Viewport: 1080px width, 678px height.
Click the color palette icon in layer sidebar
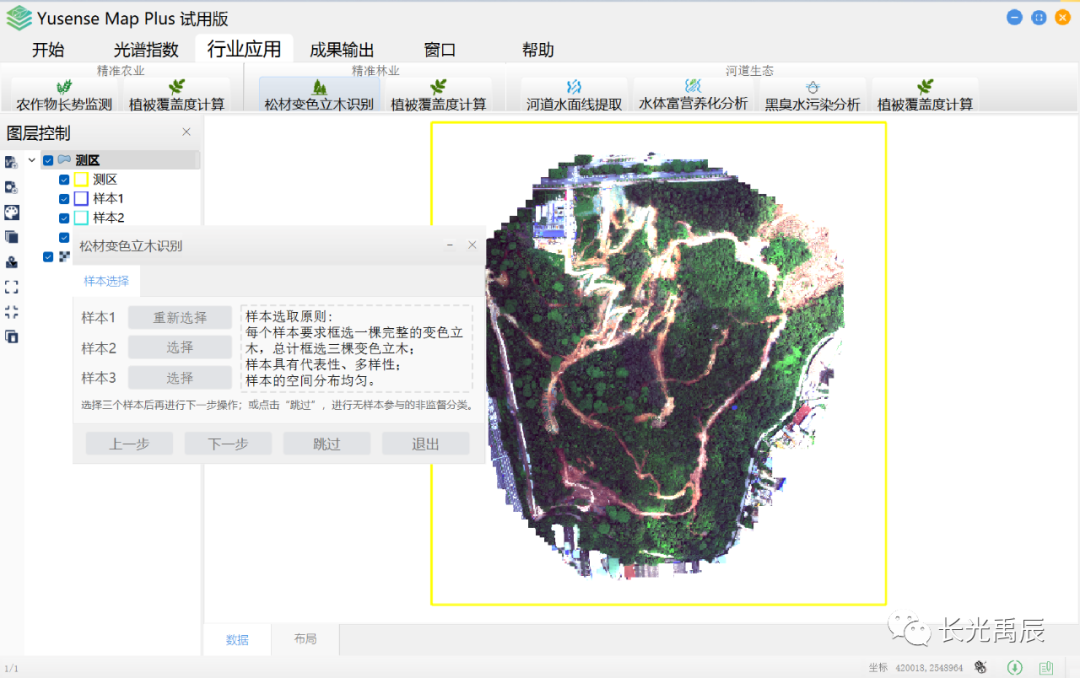(11, 212)
